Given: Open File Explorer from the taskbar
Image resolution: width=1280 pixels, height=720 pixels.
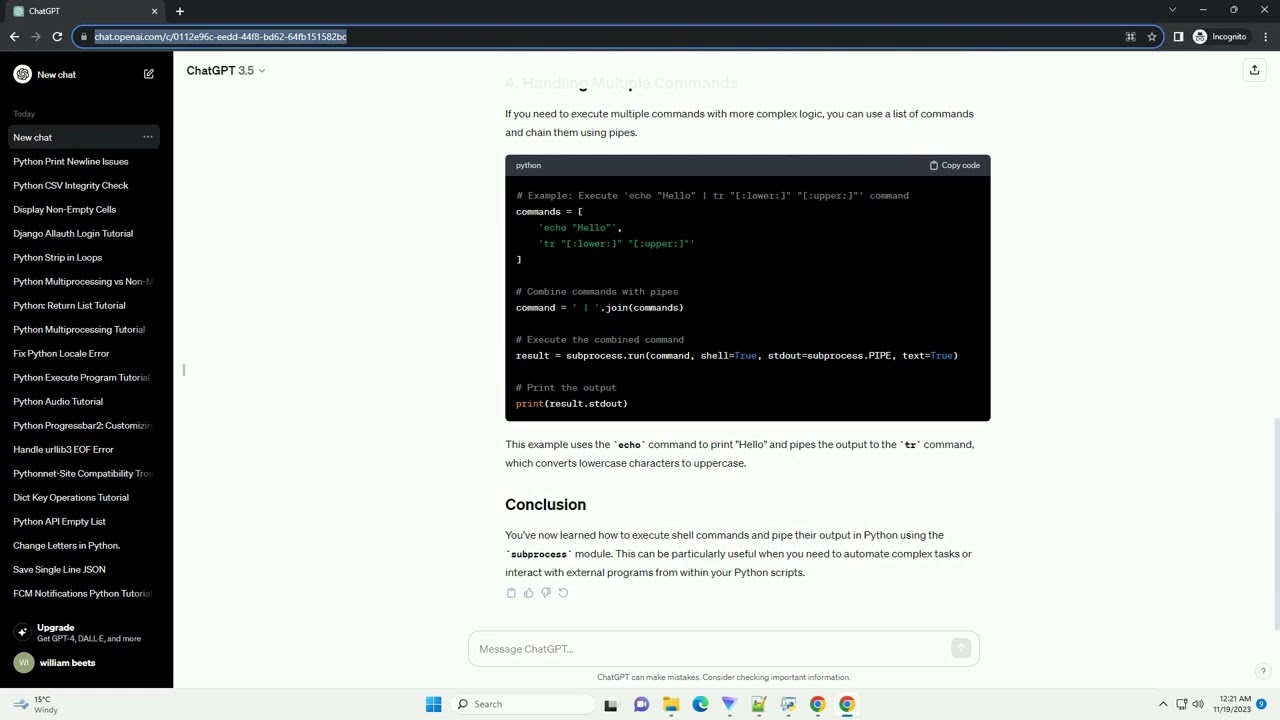Looking at the screenshot, I should (671, 704).
